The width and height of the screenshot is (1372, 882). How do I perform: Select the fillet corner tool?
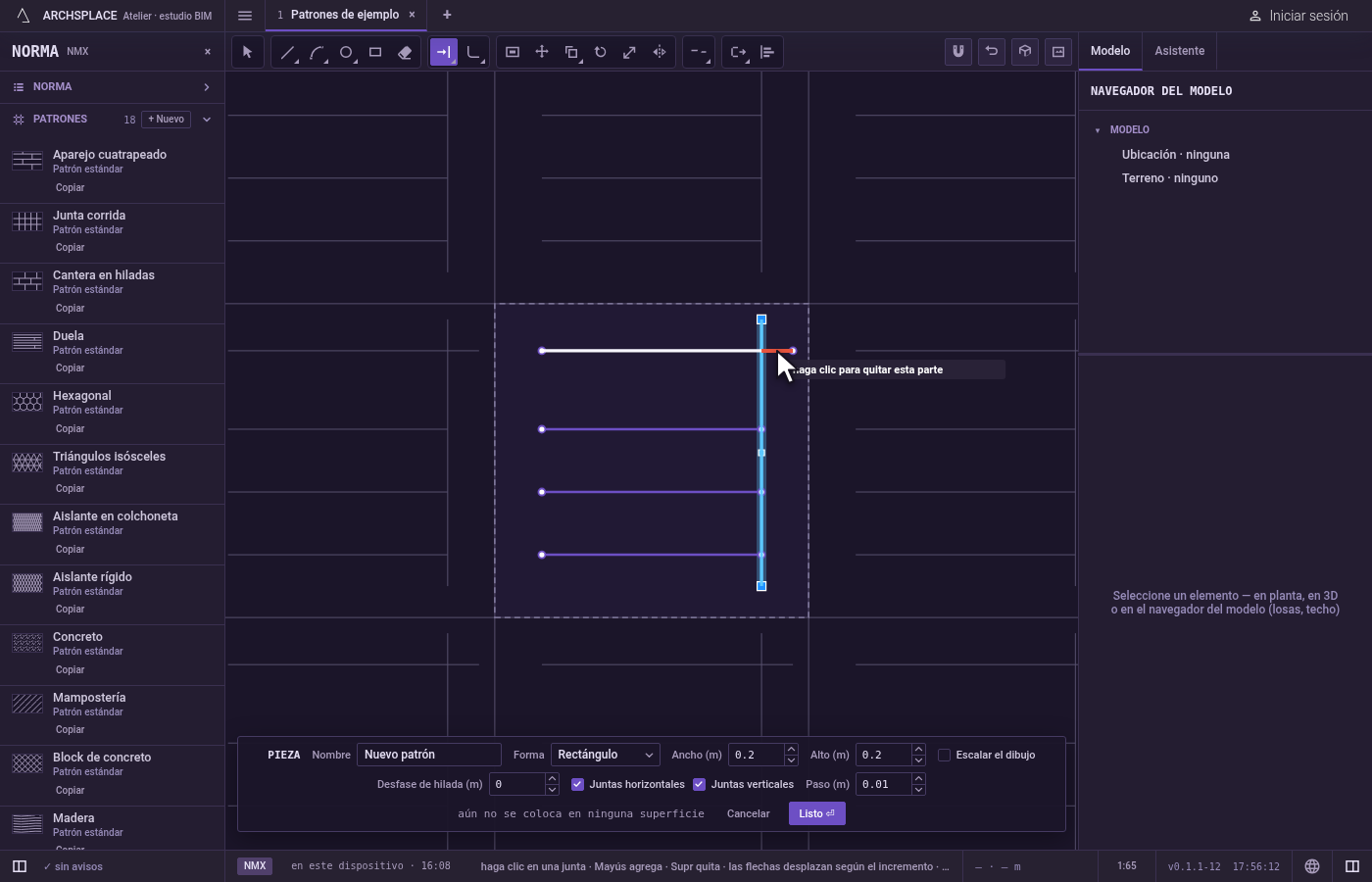tap(473, 52)
